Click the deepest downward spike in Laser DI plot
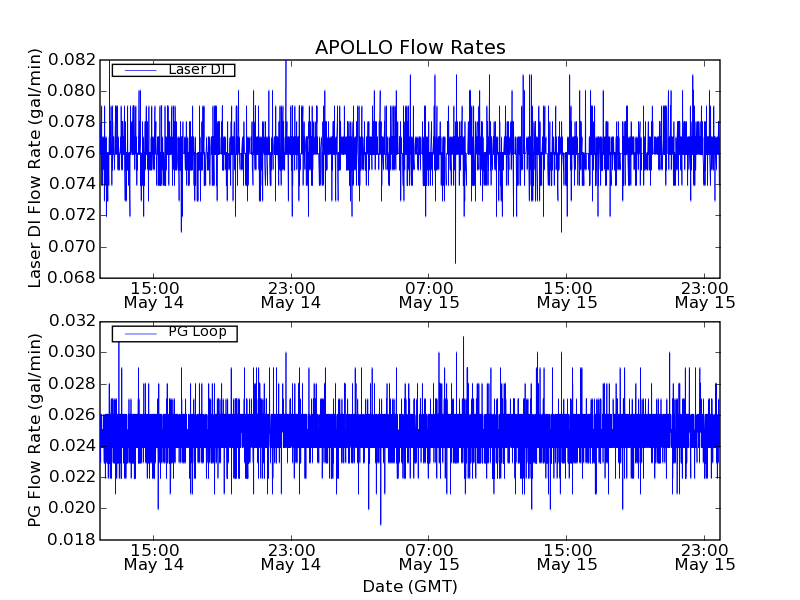This screenshot has height=600, width=800. [x=455, y=261]
